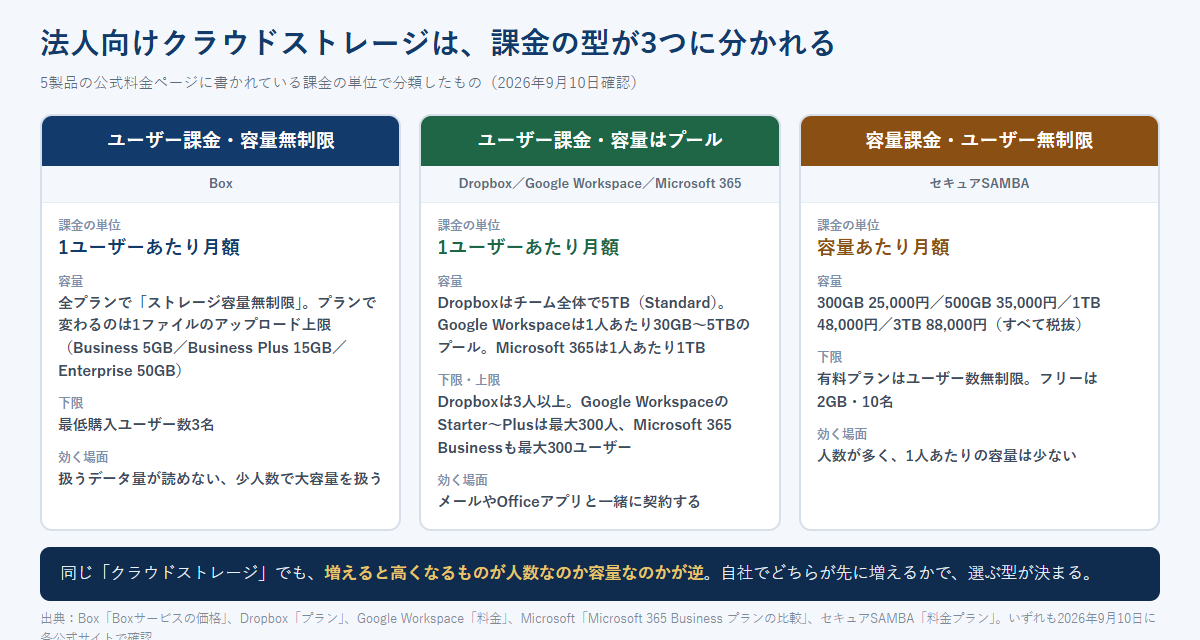Click the 課金の単位 label in the セキュアSAMBA card
Screen dimensions: 1200x640
pos(848,225)
